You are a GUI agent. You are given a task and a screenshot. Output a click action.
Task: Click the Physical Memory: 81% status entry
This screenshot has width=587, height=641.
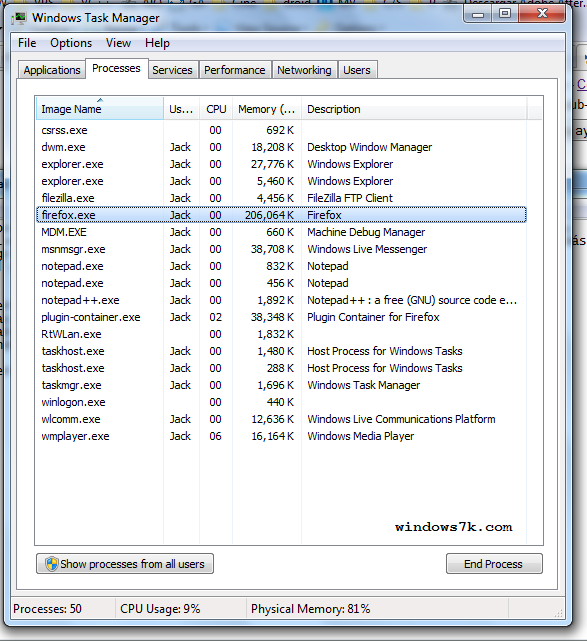[x=311, y=609]
